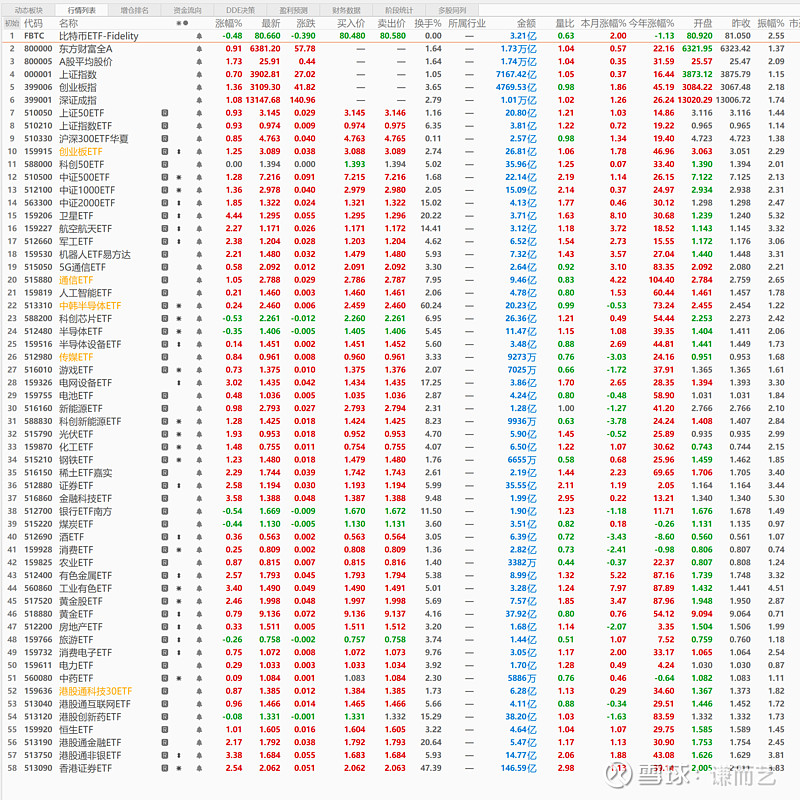The height and width of the screenshot is (800, 800).
Task: Click the star marker icon for 光伏ETF
Action: [x=178, y=434]
